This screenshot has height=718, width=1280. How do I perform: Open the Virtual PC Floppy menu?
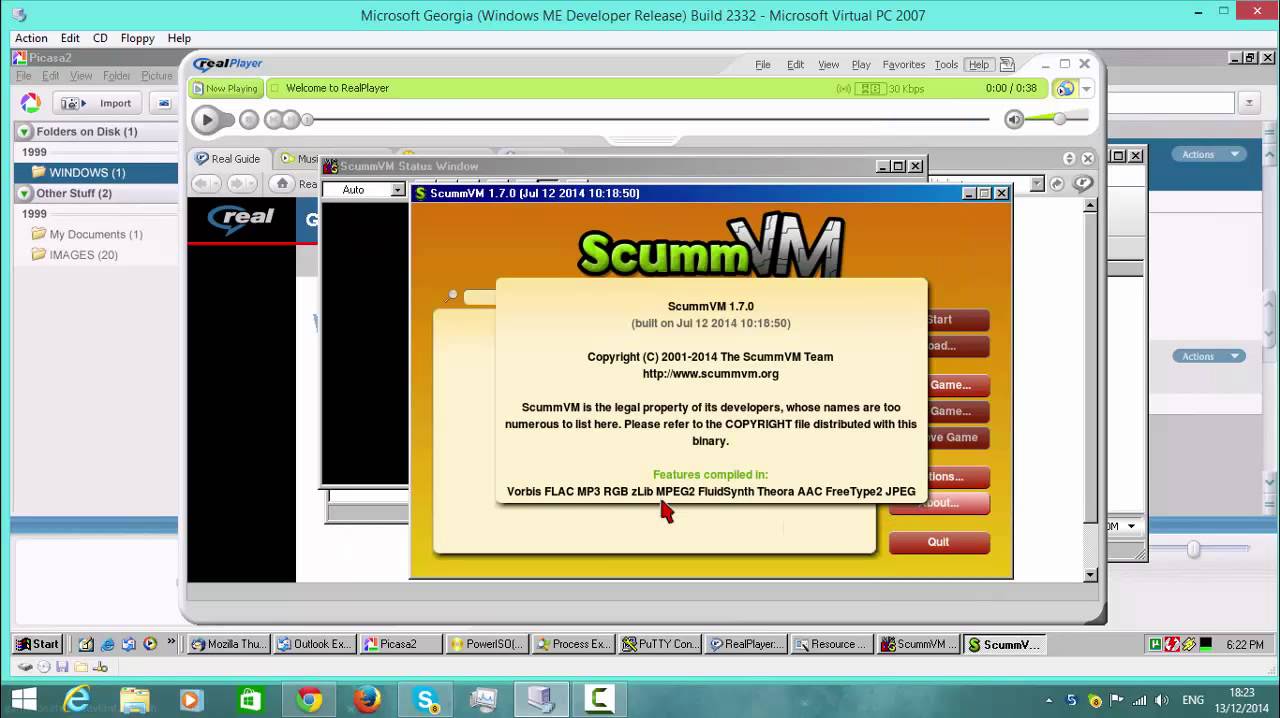point(137,38)
